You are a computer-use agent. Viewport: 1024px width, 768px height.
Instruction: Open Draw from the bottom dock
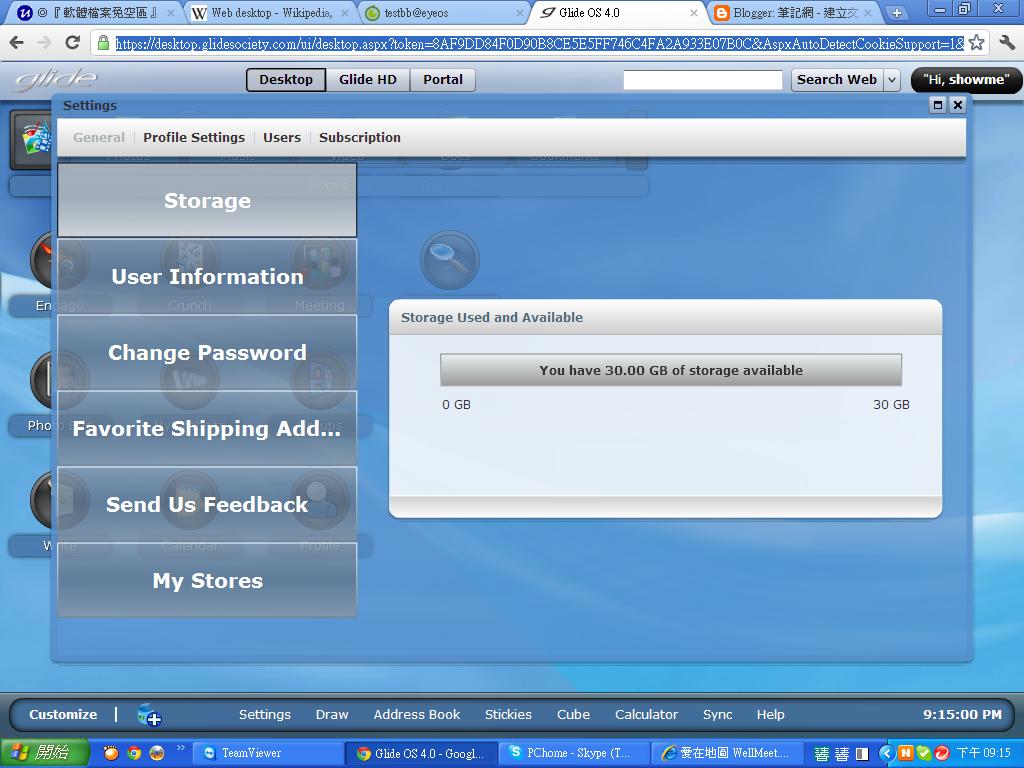pyautogui.click(x=332, y=714)
